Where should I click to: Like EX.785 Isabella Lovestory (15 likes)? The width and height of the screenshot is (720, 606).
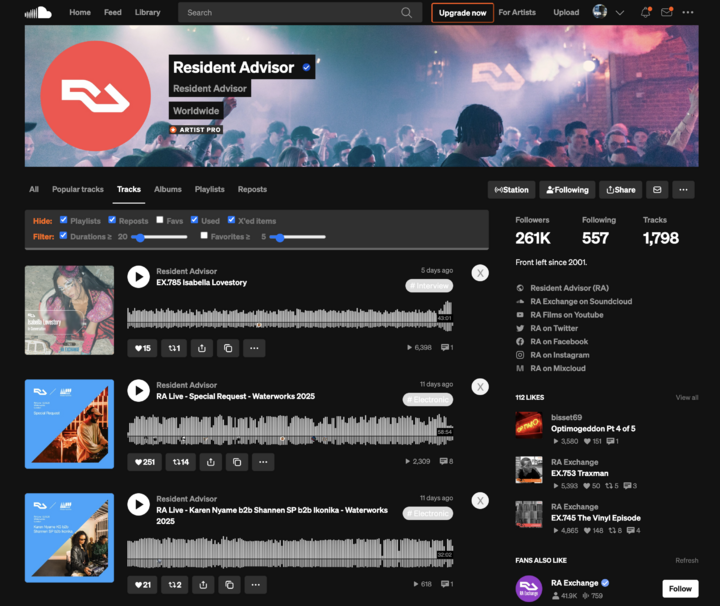142,348
